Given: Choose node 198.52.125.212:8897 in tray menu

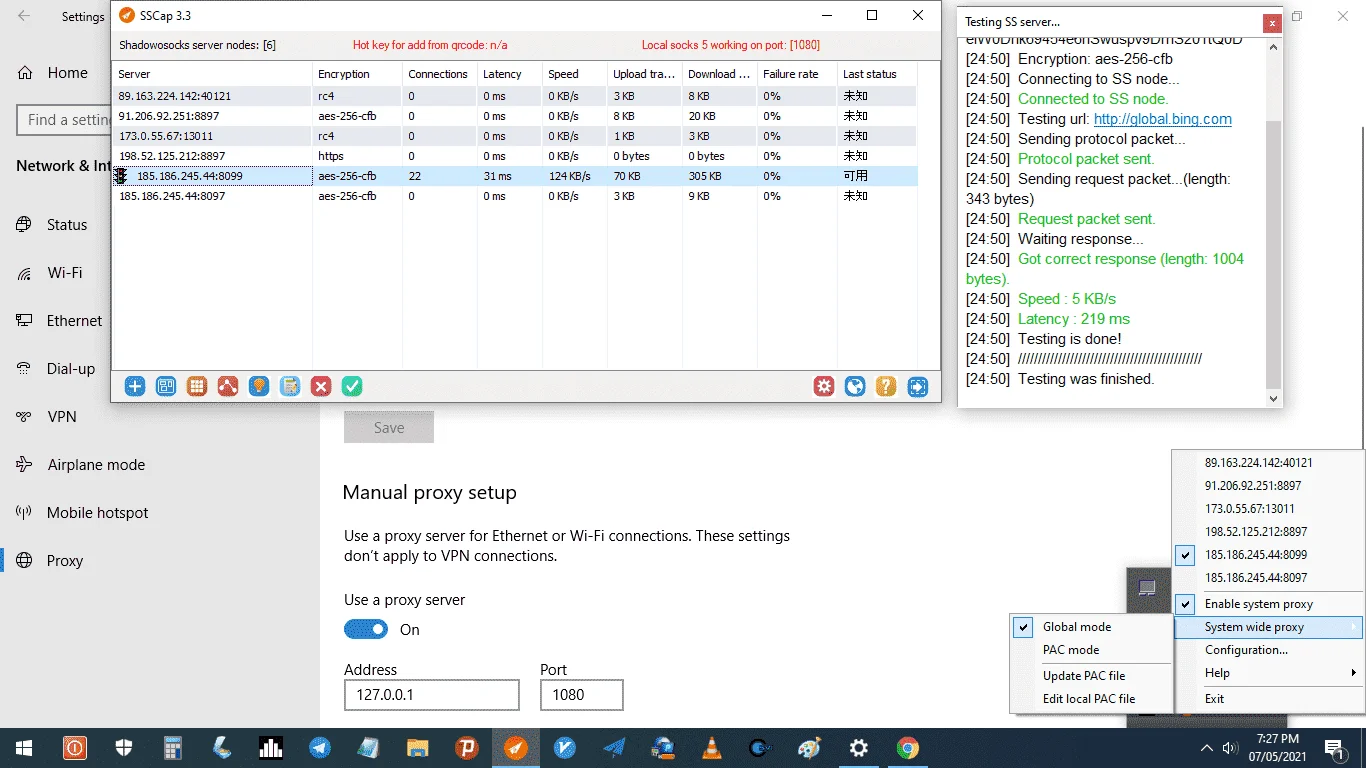Looking at the screenshot, I should click(x=1268, y=532).
